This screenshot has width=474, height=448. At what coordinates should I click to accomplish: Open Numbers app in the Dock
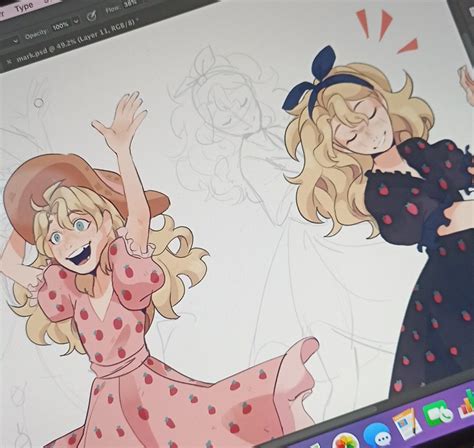(466, 404)
